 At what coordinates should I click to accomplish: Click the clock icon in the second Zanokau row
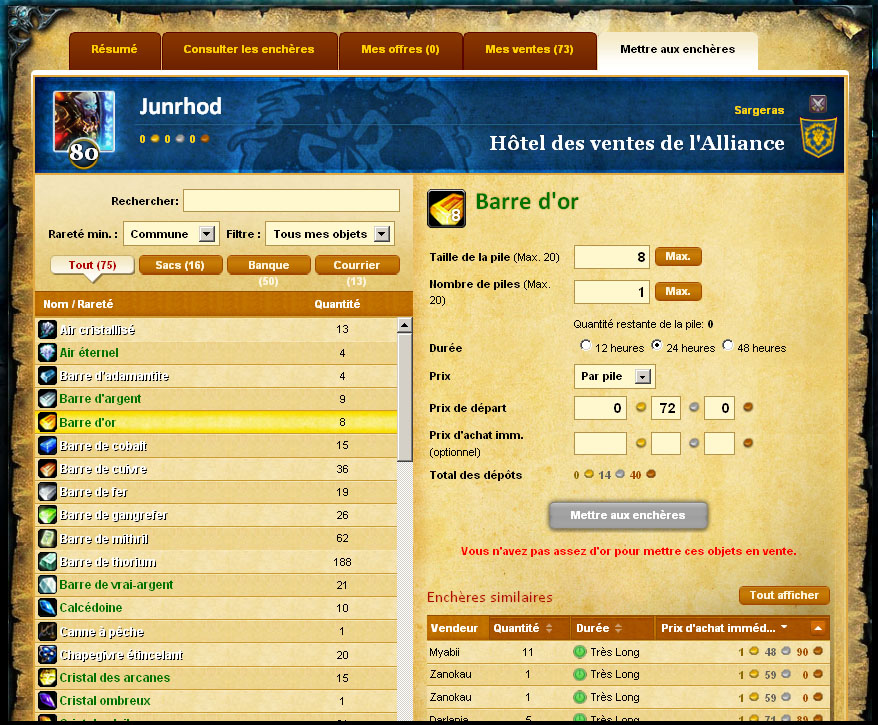580,698
